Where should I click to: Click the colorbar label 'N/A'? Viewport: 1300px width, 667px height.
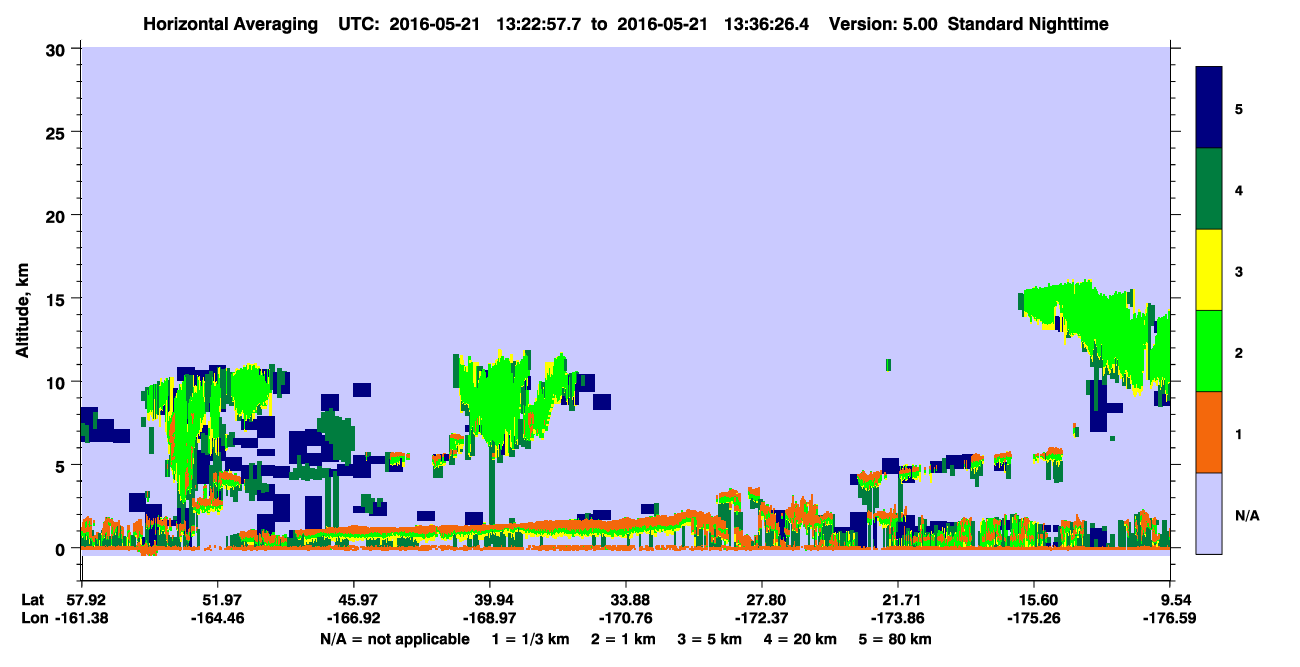coord(1246,515)
